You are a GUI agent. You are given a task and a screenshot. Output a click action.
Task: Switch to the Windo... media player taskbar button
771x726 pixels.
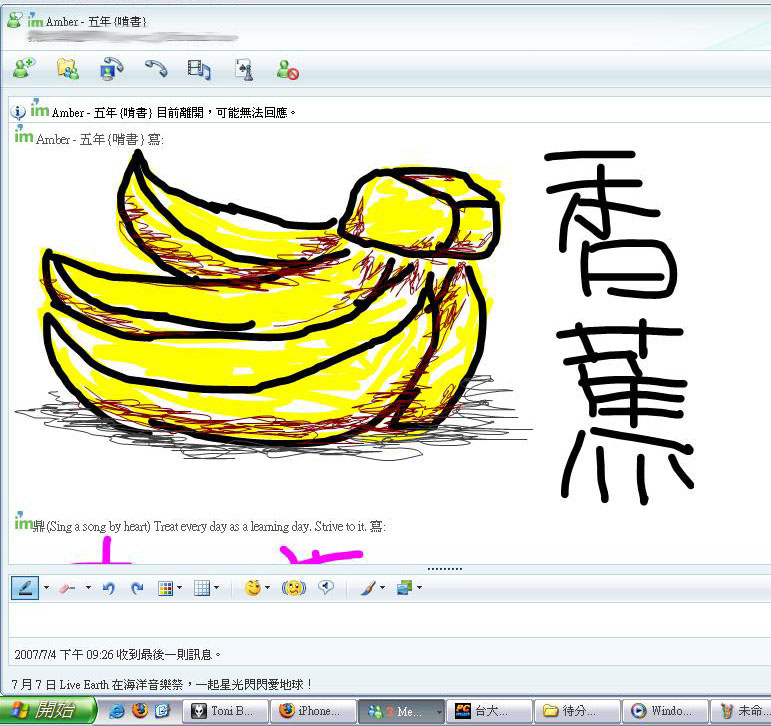[x=665, y=712]
